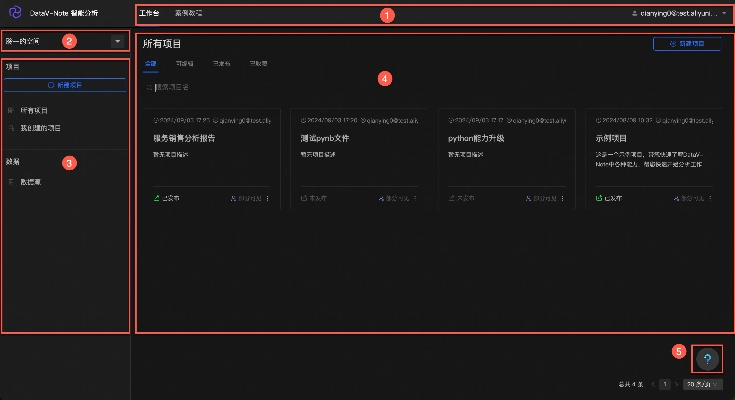The image size is (735, 400).
Task: Select the 全部 project filter tab
Action: [150, 64]
